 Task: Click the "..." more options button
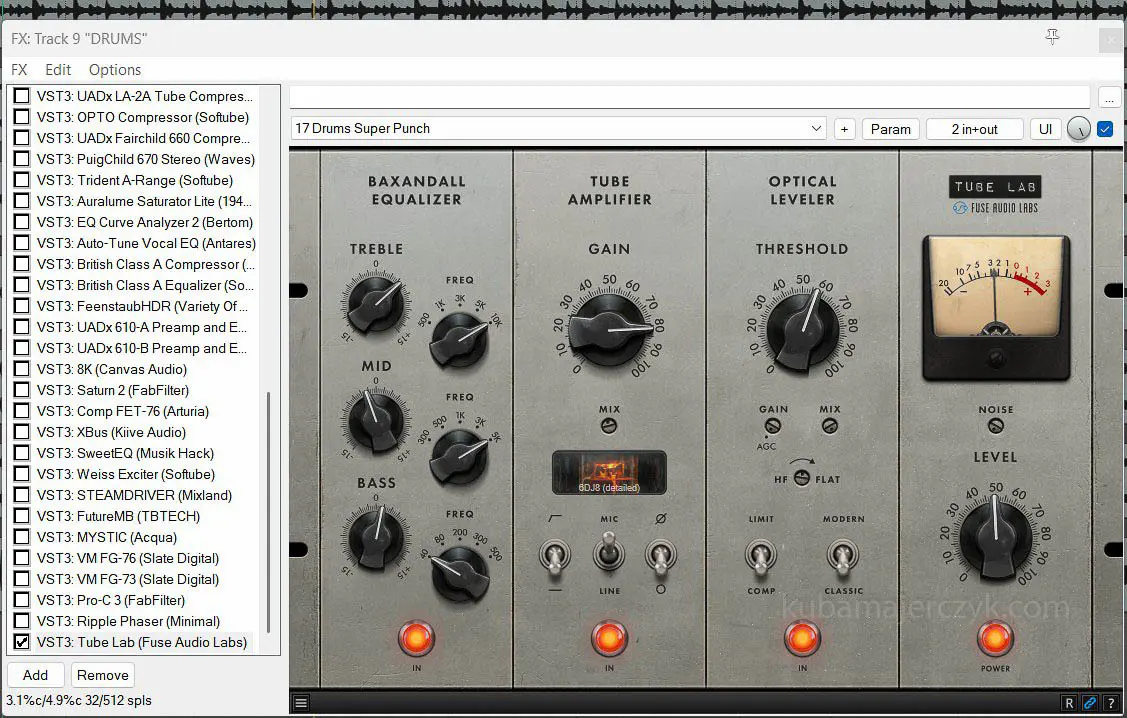coord(1109,98)
